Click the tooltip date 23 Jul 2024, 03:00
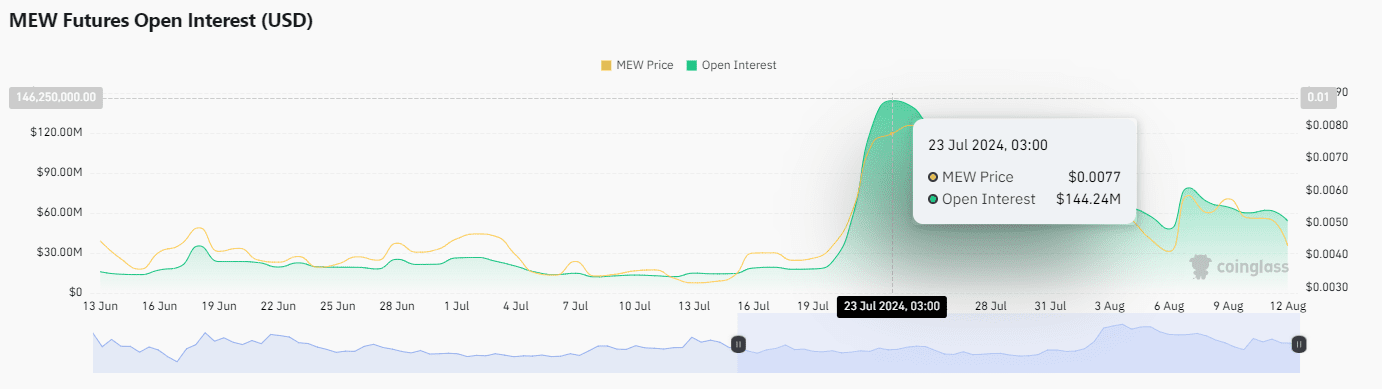 coord(988,145)
